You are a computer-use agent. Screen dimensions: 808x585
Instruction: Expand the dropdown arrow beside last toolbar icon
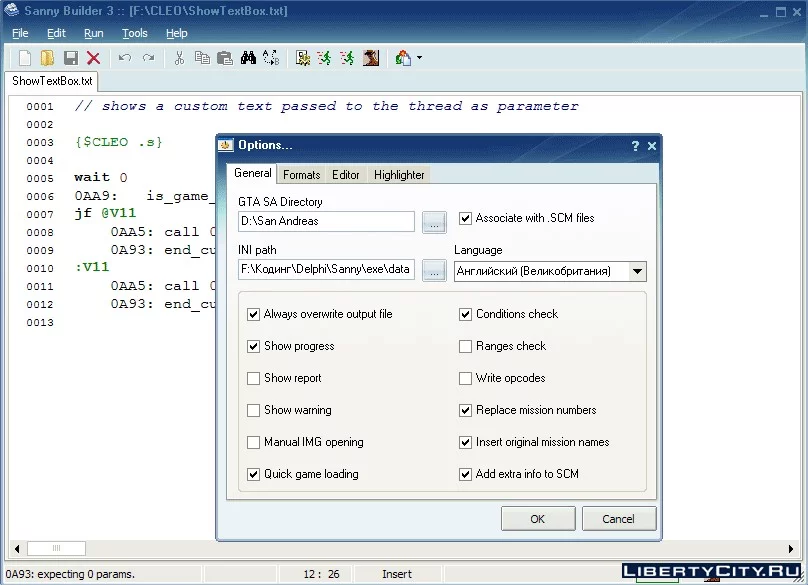tap(419, 58)
